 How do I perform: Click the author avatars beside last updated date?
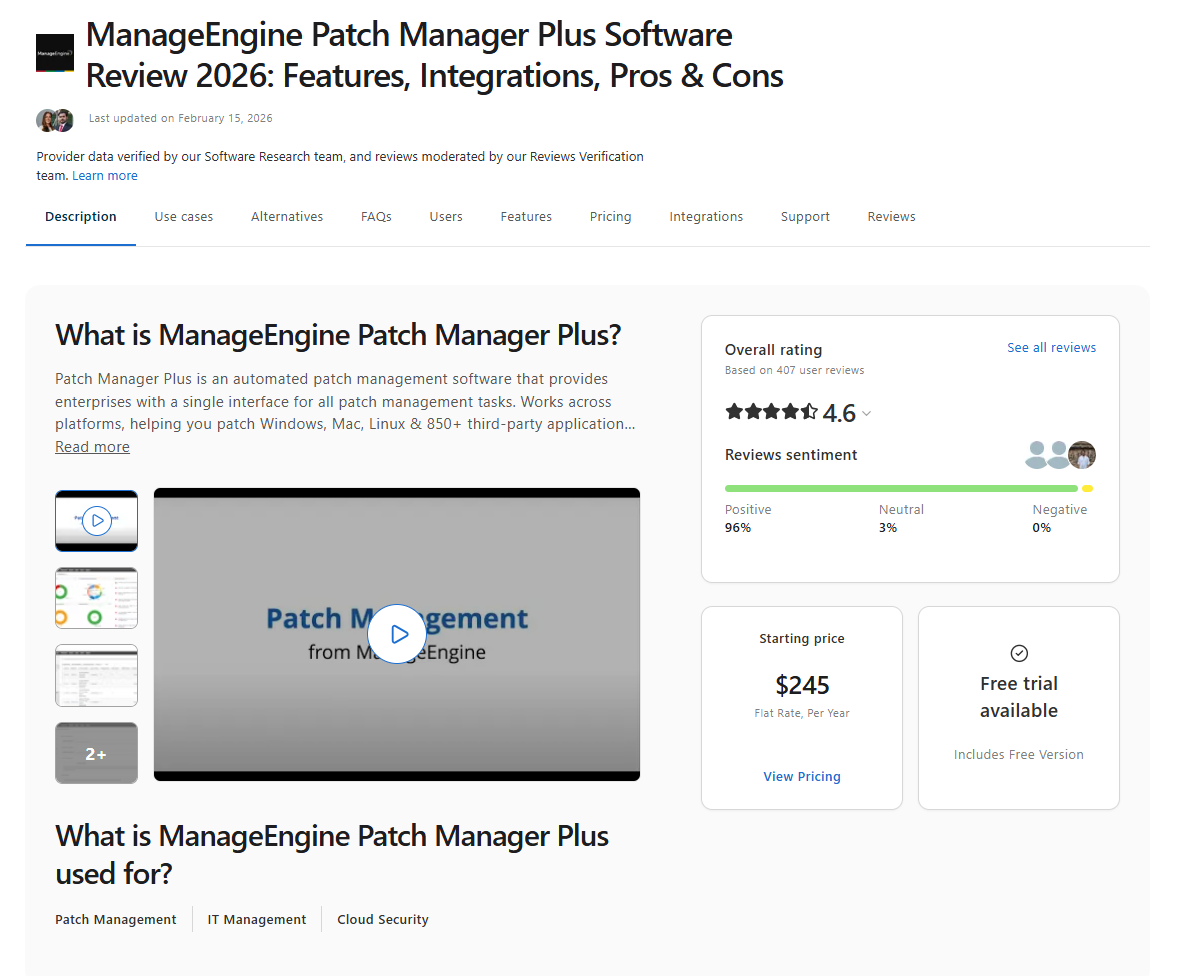pyautogui.click(x=55, y=120)
